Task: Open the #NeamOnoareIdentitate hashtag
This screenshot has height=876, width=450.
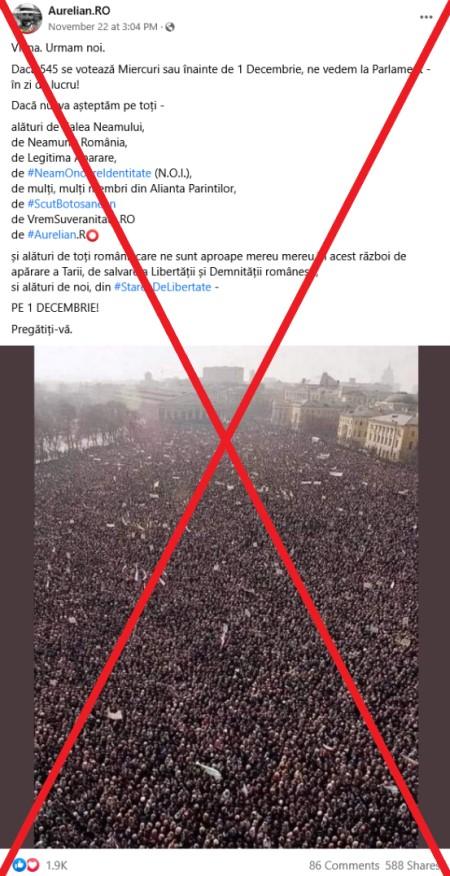Action: point(89,173)
